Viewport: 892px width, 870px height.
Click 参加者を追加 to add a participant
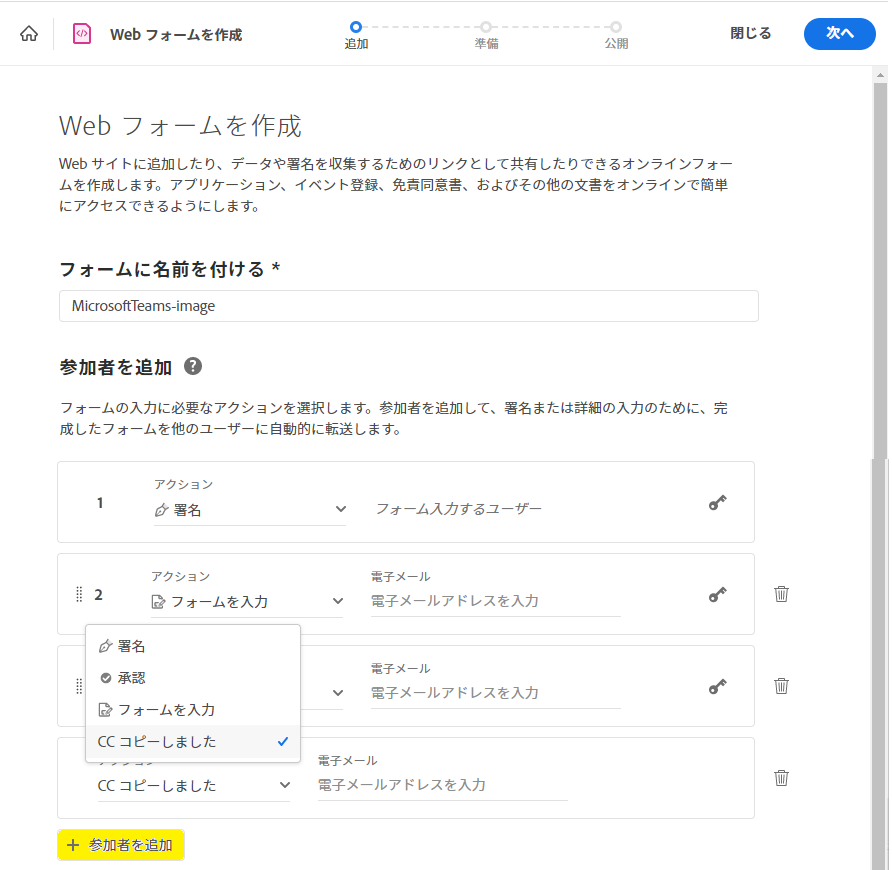tap(120, 845)
